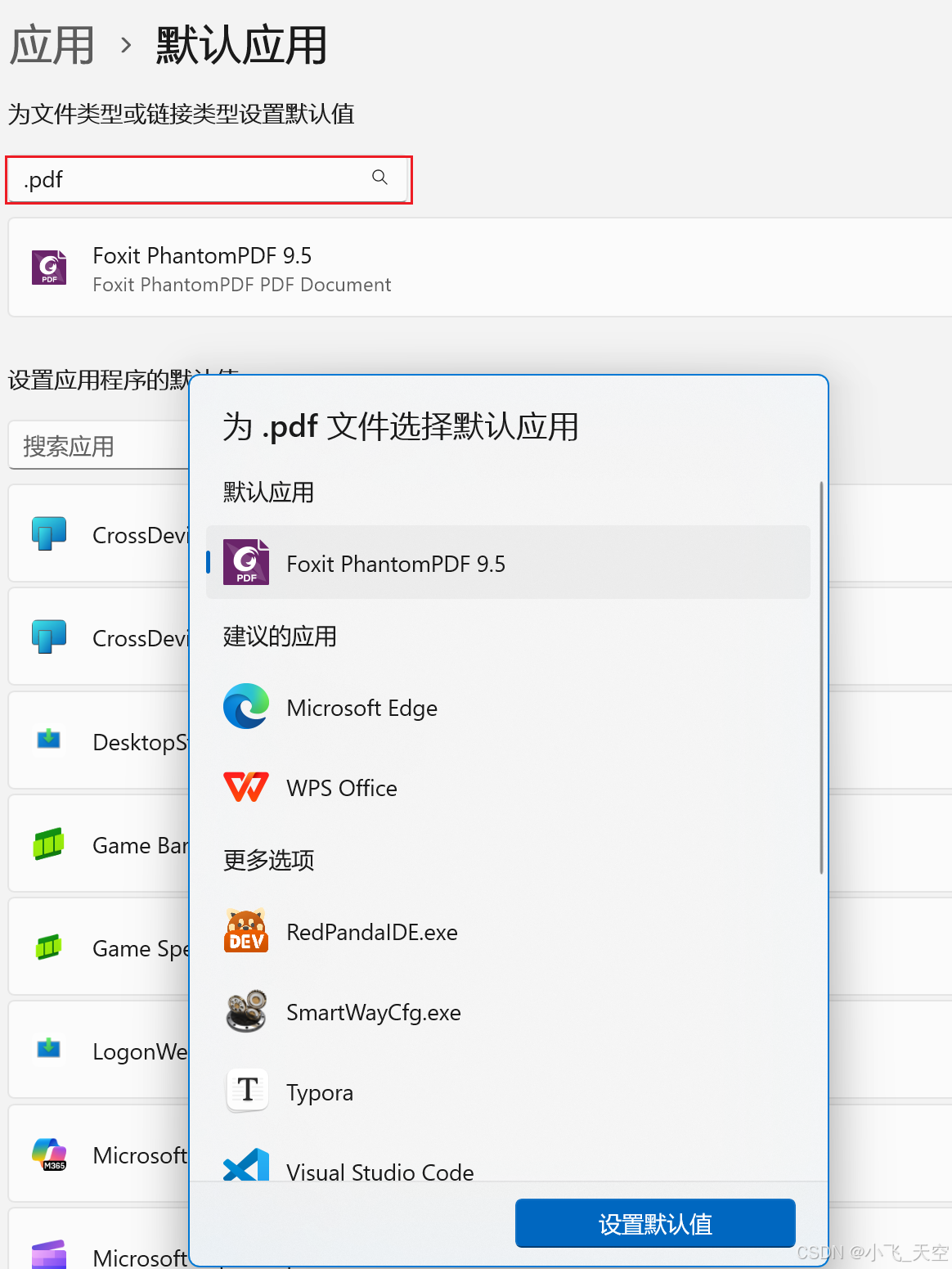This screenshot has height=1269, width=952.
Task: Select WPS Office text entry
Action: (x=342, y=788)
